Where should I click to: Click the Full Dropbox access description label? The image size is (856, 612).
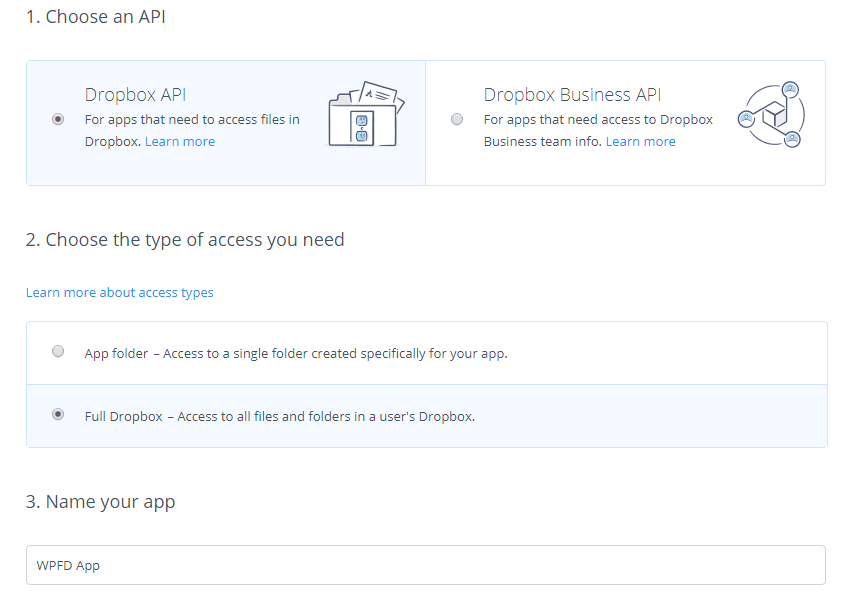pyautogui.click(x=280, y=416)
